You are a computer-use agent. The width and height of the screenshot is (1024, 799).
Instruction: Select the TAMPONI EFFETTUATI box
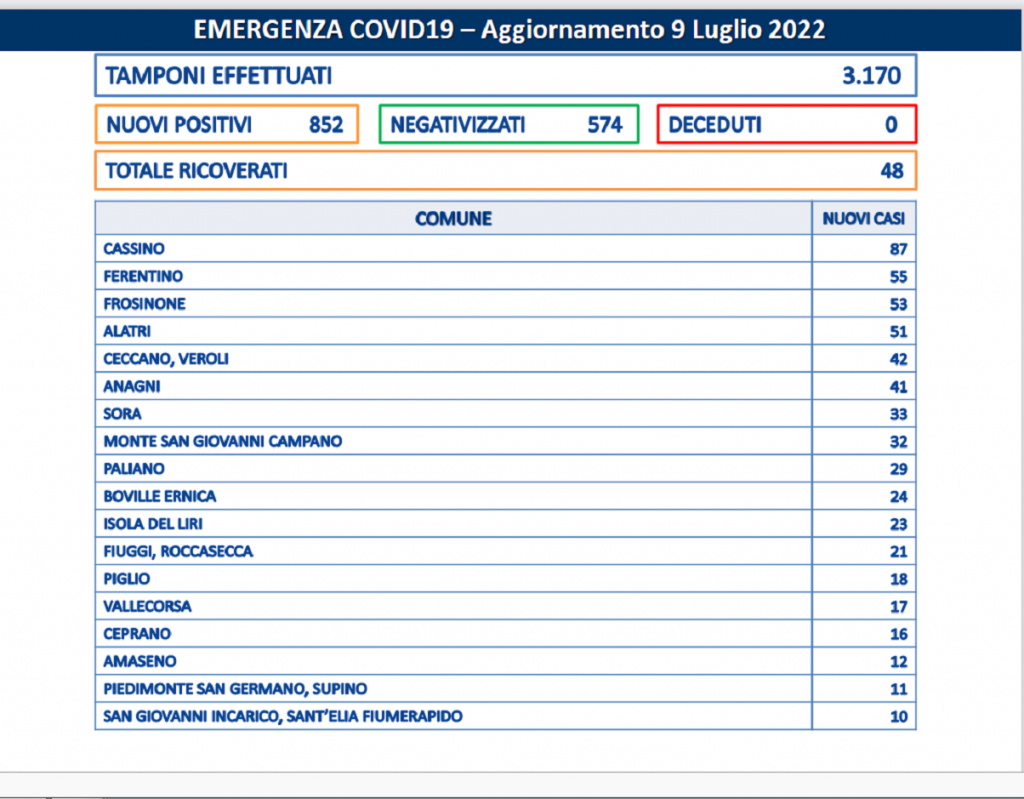tap(505, 76)
